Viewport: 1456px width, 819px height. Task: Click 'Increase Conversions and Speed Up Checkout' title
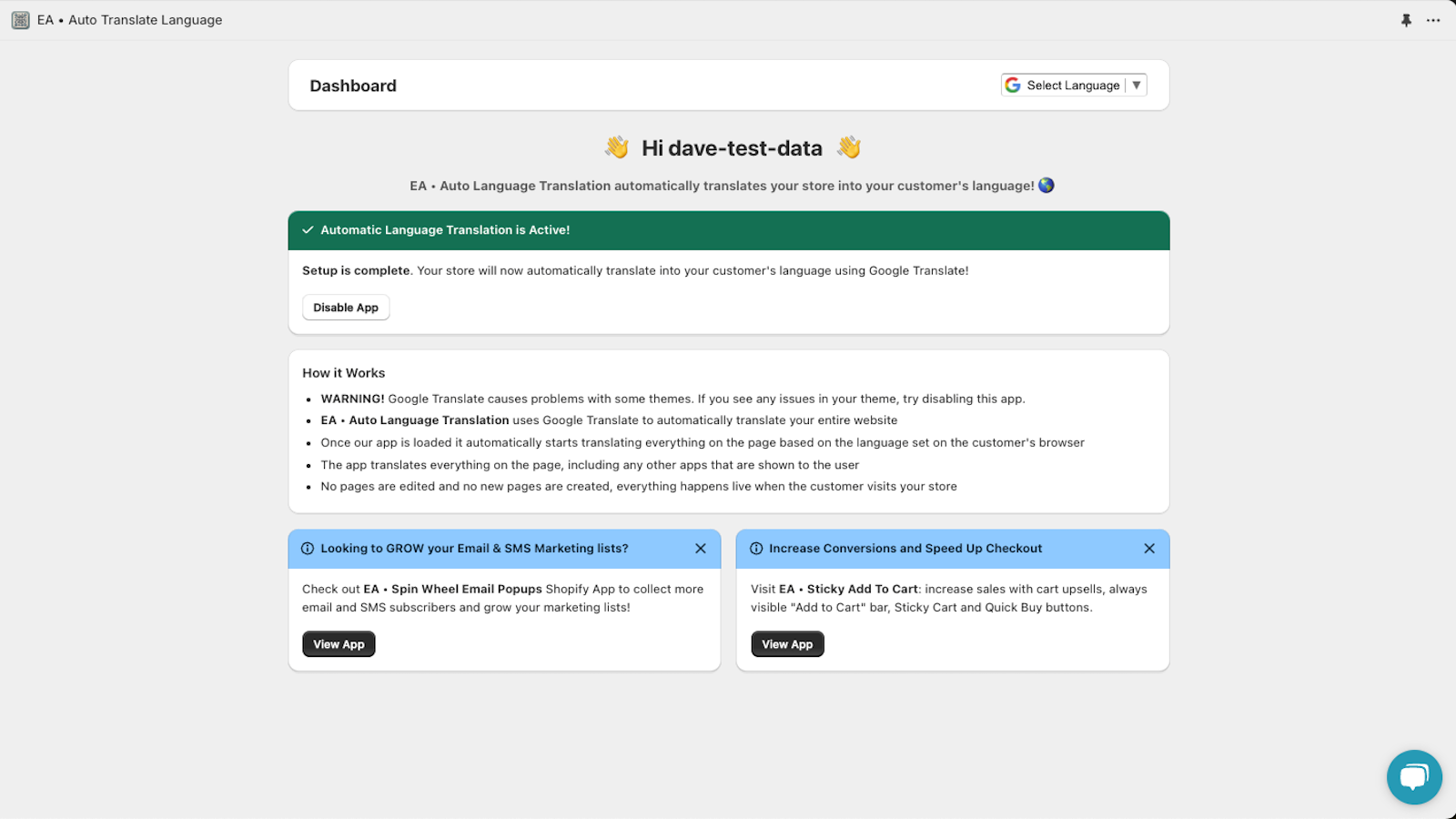pos(905,549)
